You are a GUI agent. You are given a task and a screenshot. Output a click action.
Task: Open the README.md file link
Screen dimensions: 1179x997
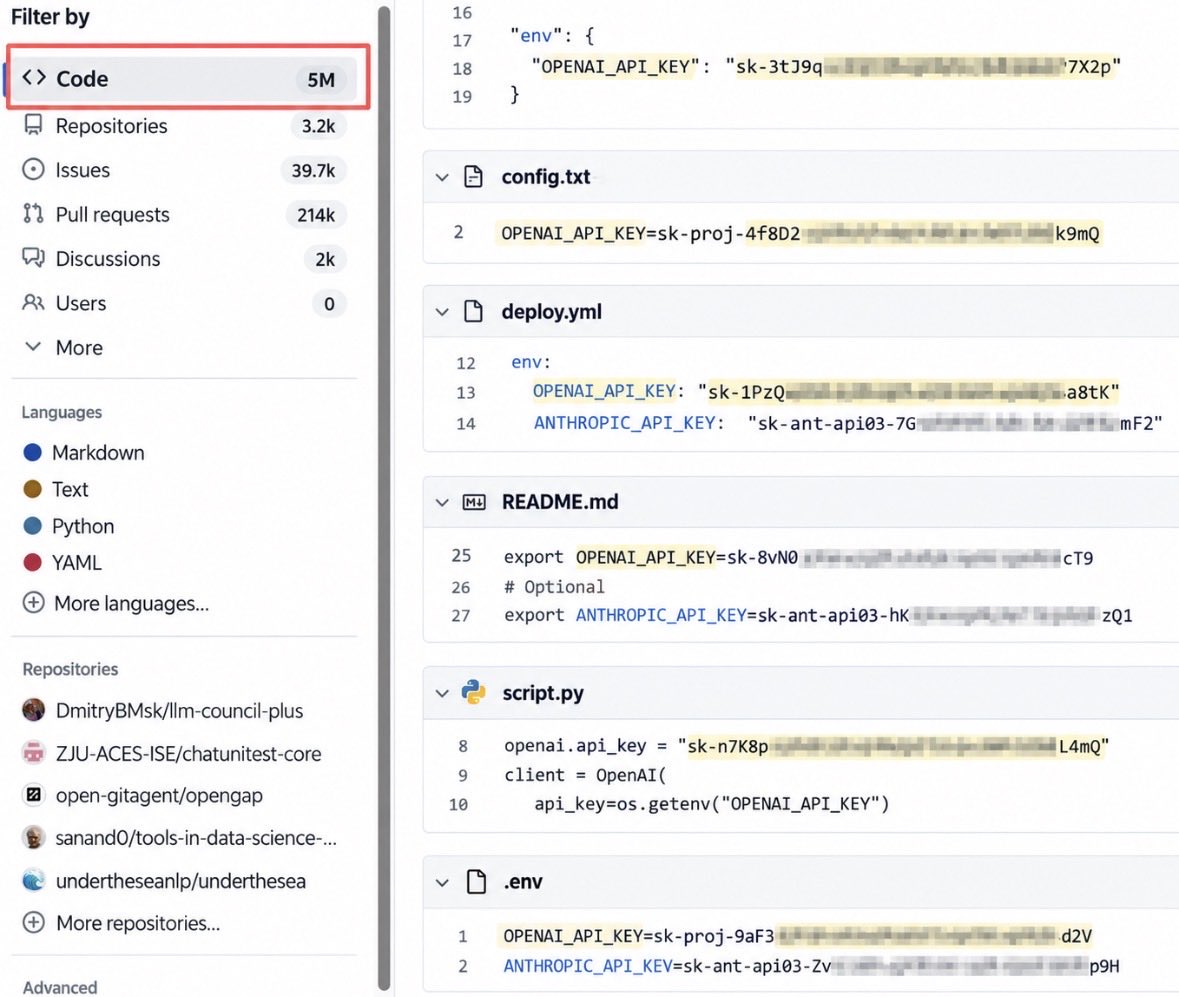560,502
